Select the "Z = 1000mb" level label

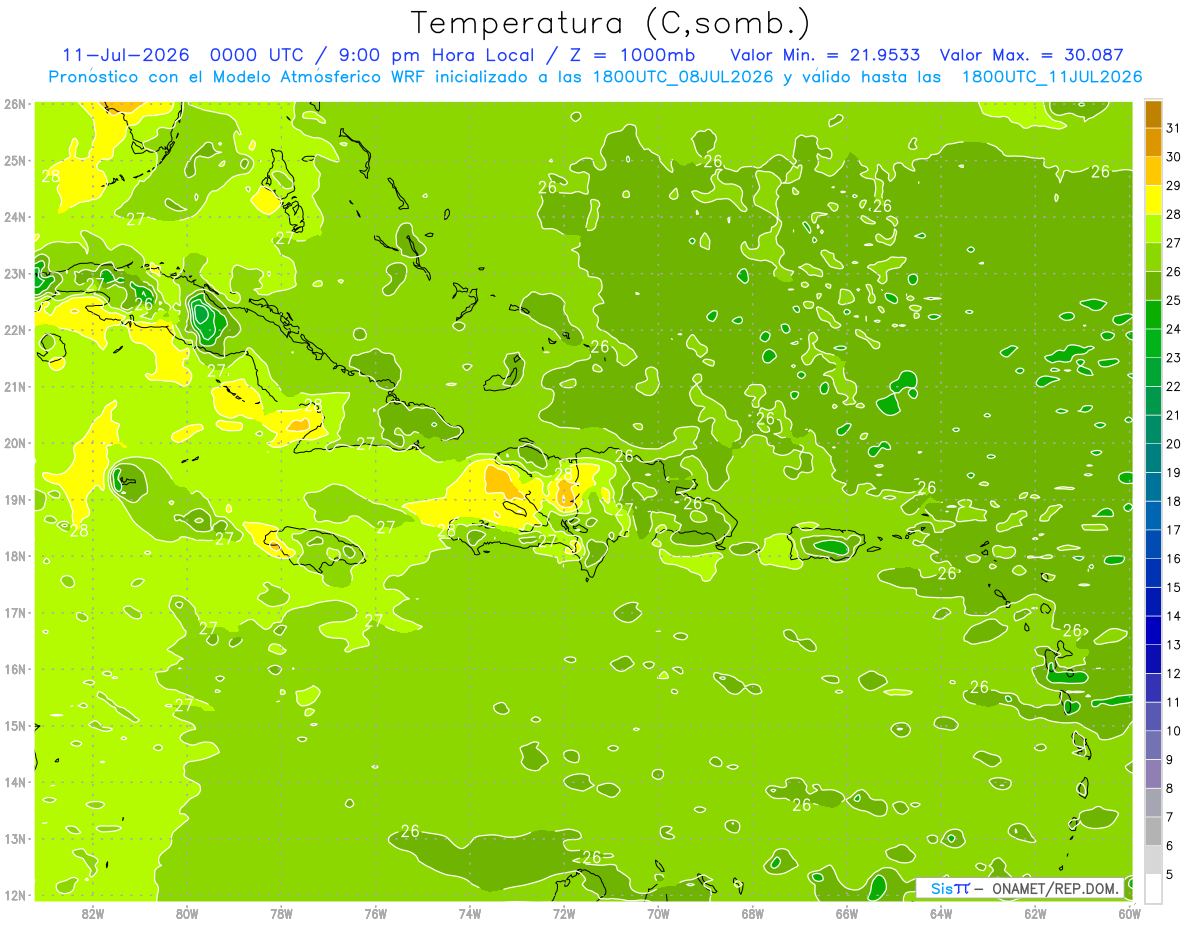point(633,55)
